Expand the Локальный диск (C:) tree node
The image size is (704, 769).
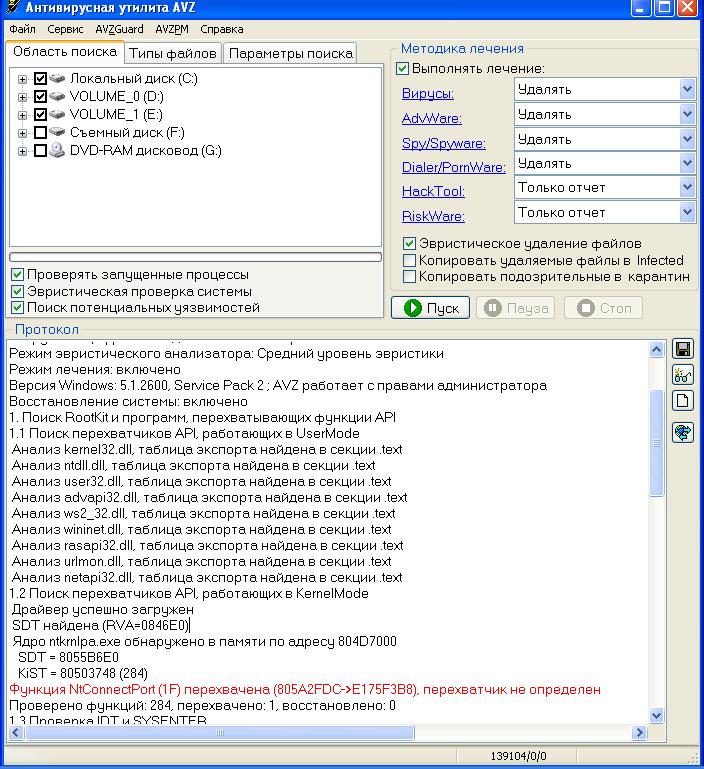pyautogui.click(x=22, y=79)
